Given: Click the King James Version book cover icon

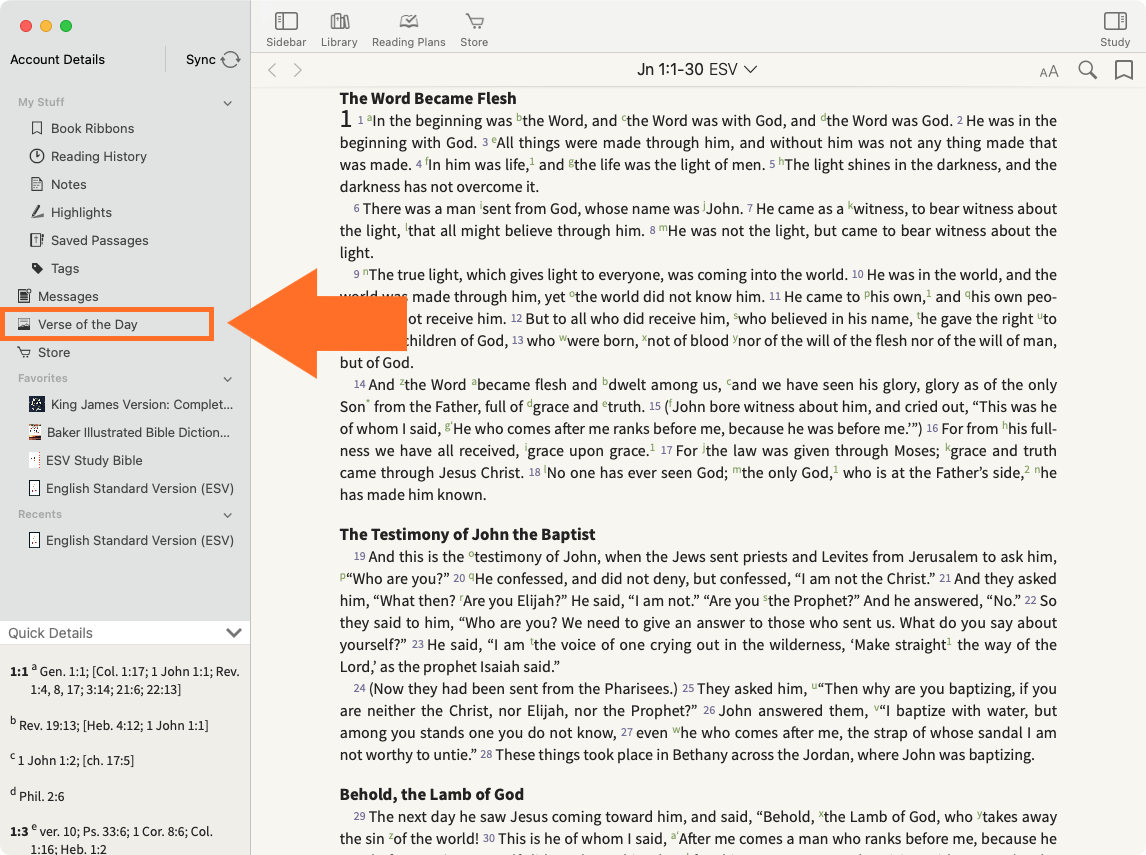Looking at the screenshot, I should (x=37, y=404).
